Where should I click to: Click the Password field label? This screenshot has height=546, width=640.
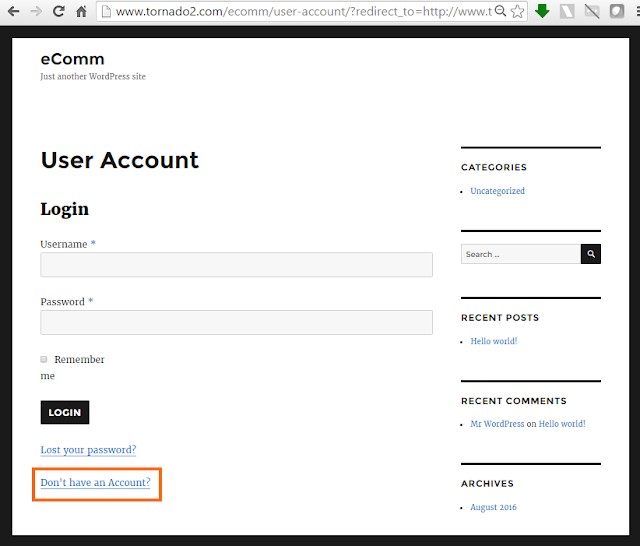62,302
